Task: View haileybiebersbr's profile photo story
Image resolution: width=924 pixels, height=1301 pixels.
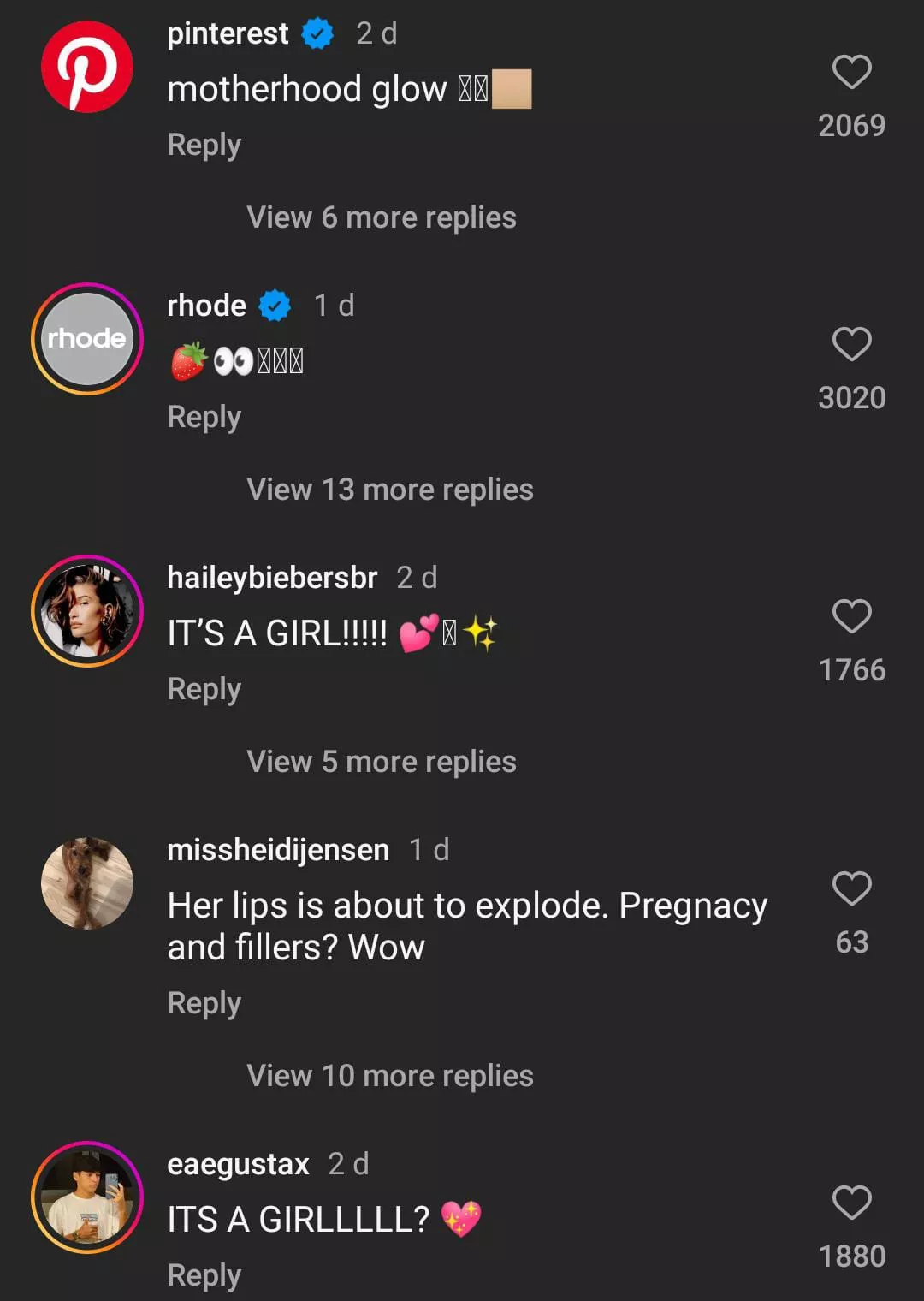Action: [87, 611]
